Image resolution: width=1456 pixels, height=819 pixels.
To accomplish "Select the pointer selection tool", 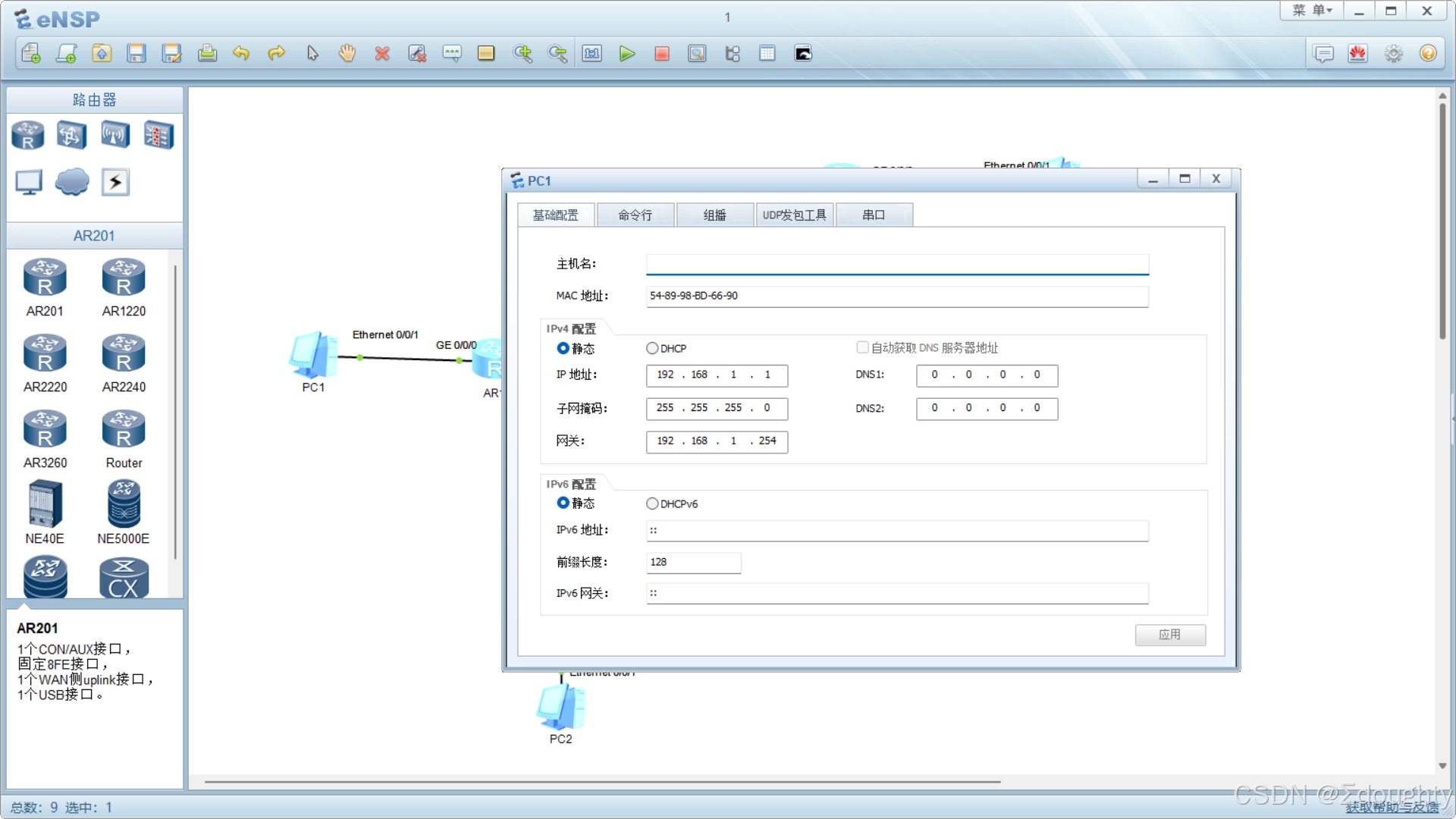I will [x=312, y=53].
